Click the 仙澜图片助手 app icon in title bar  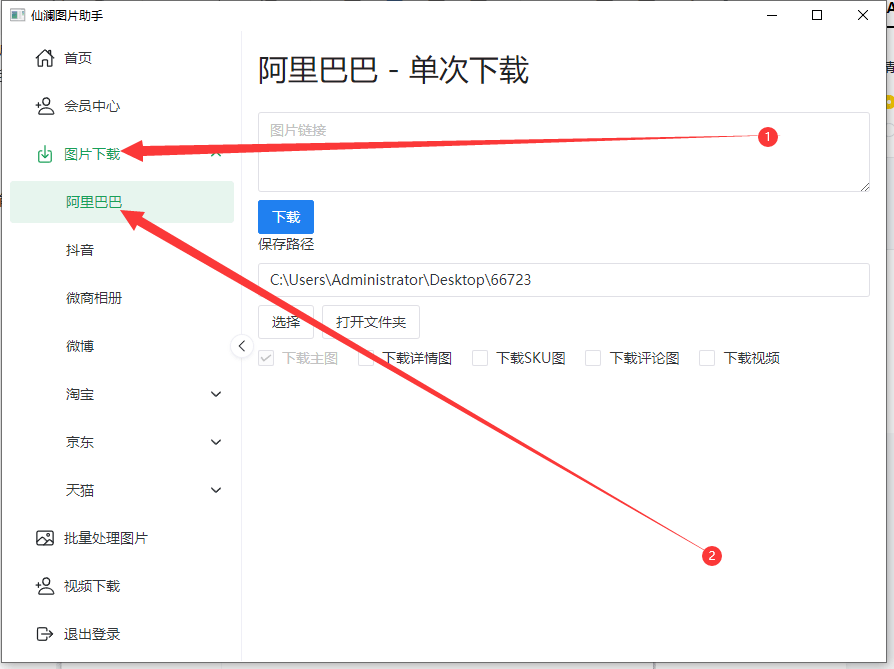18,15
